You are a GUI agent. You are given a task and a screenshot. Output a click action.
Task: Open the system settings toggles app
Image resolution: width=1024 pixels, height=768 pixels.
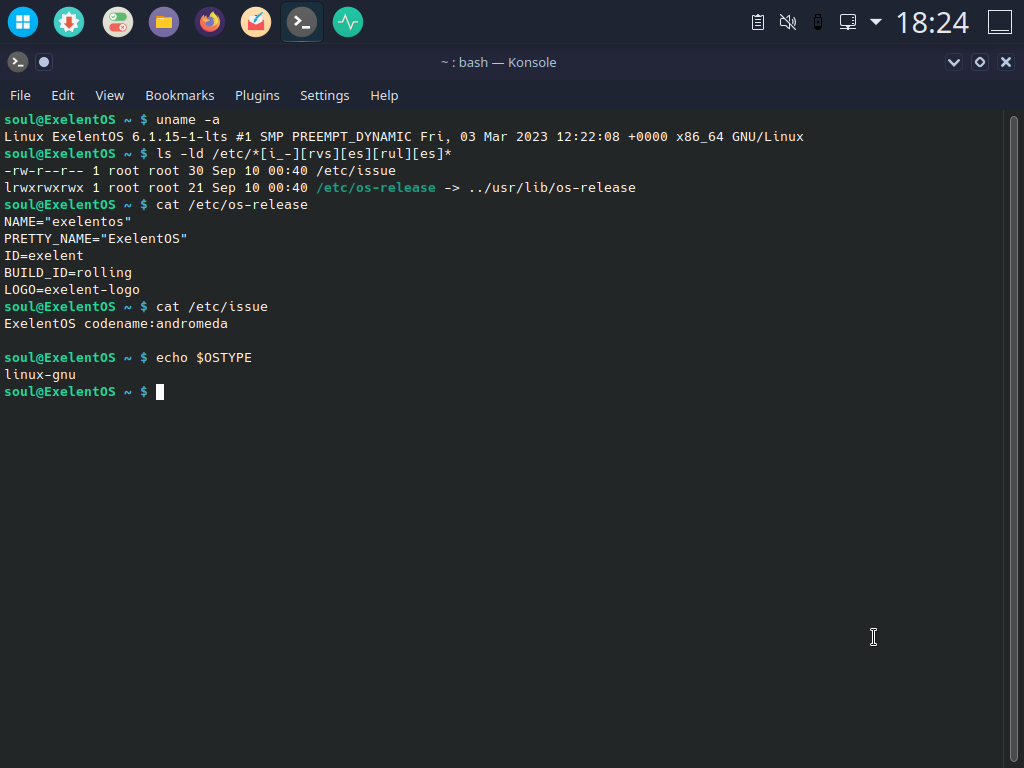(x=118, y=22)
